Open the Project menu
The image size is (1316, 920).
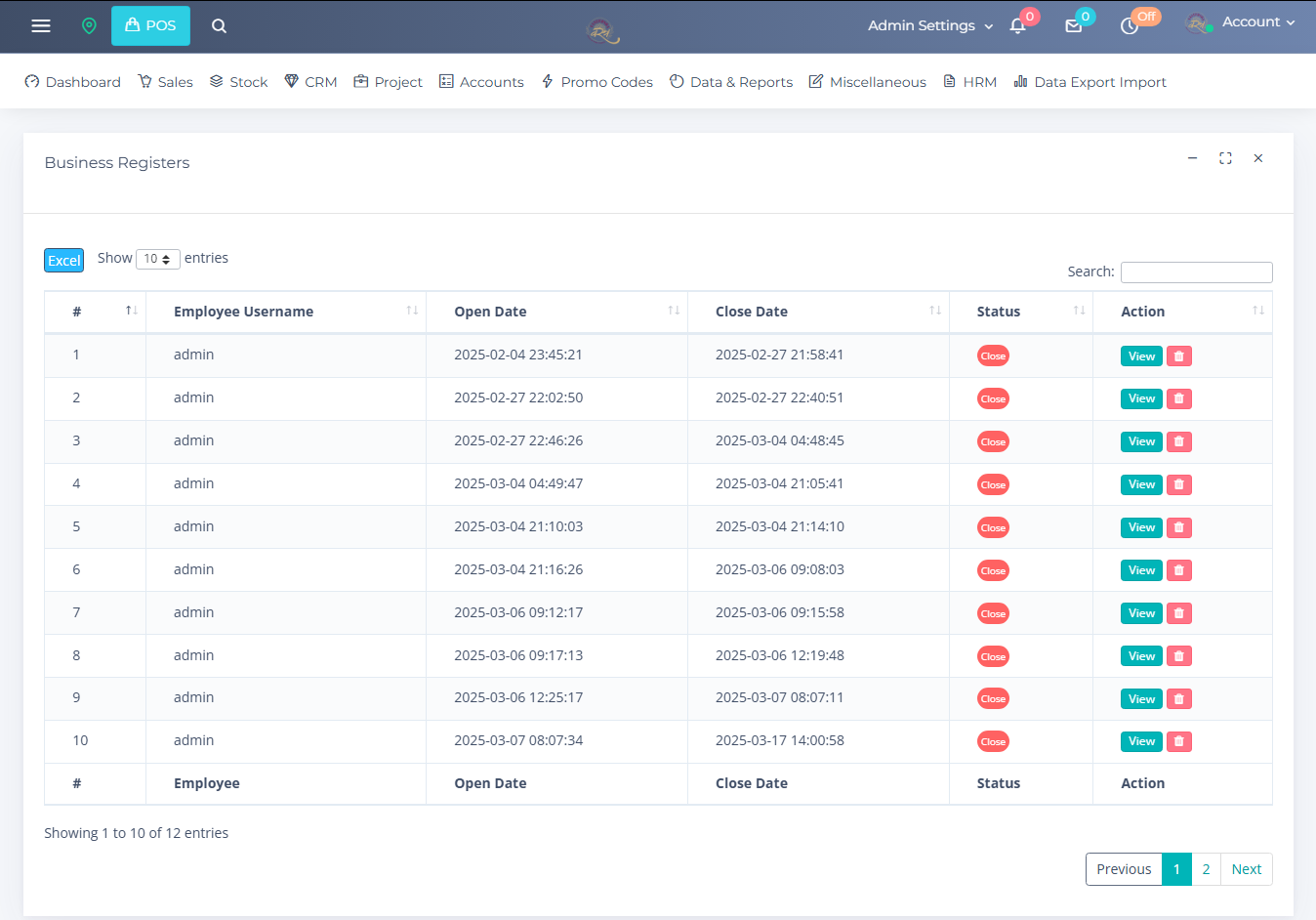pos(388,82)
